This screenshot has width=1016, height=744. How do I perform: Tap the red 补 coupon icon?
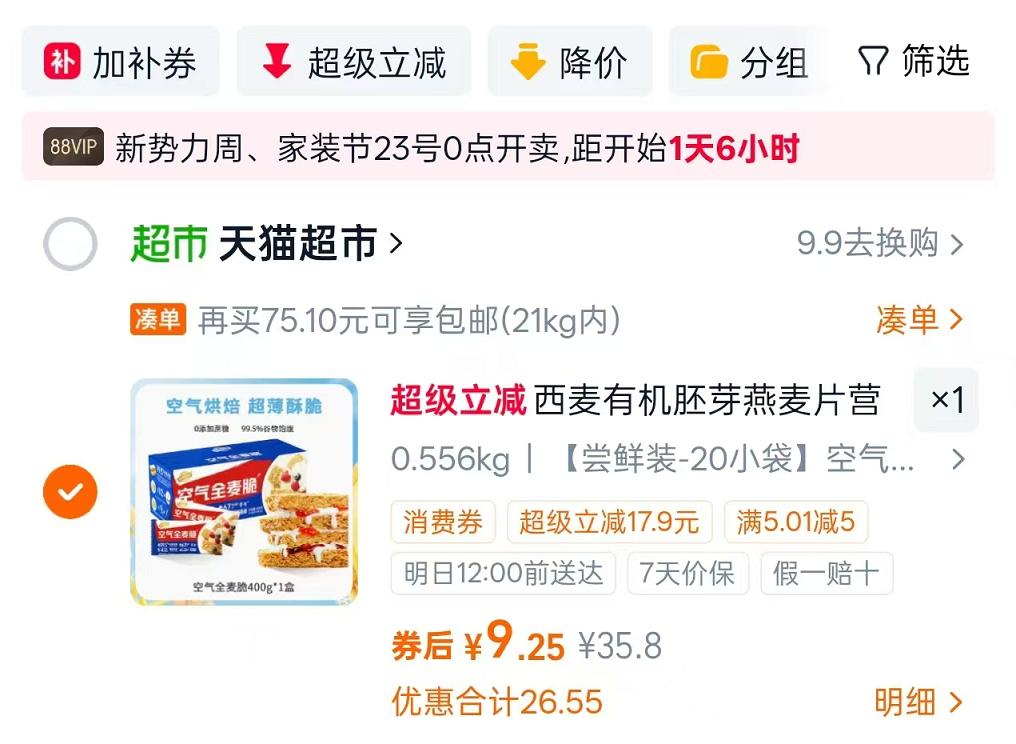coord(62,62)
